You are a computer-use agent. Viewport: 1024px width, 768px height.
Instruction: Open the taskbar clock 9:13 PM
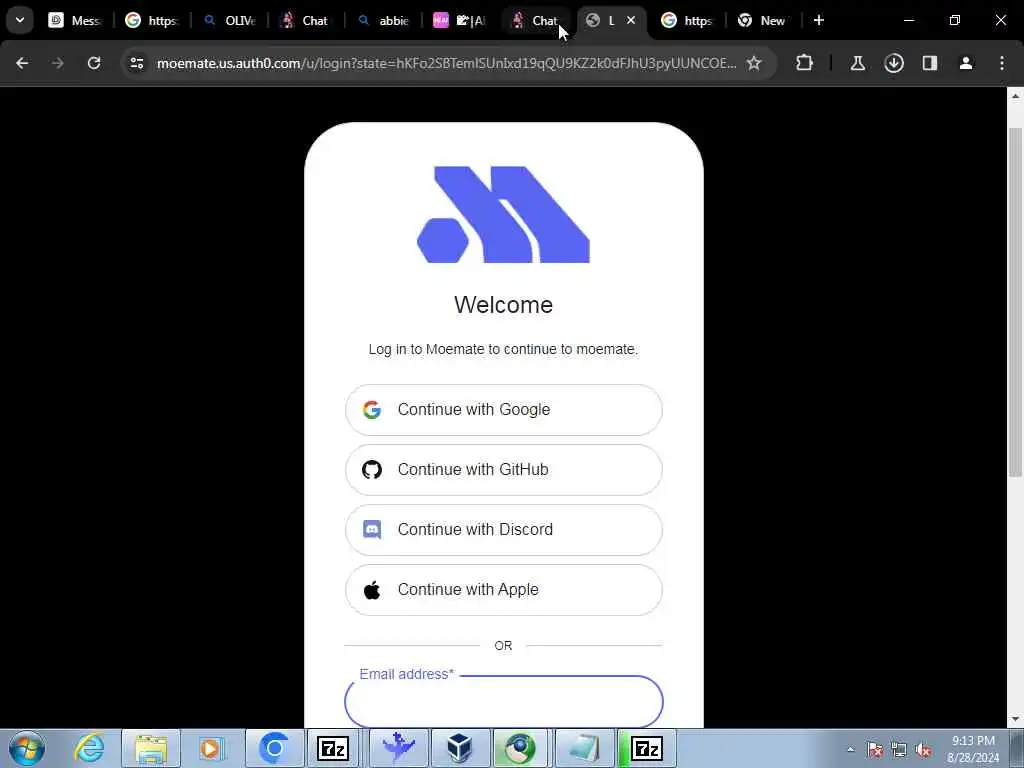973,749
